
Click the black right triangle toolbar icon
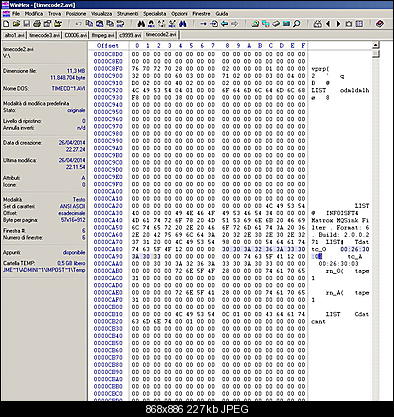(x=338, y=24)
